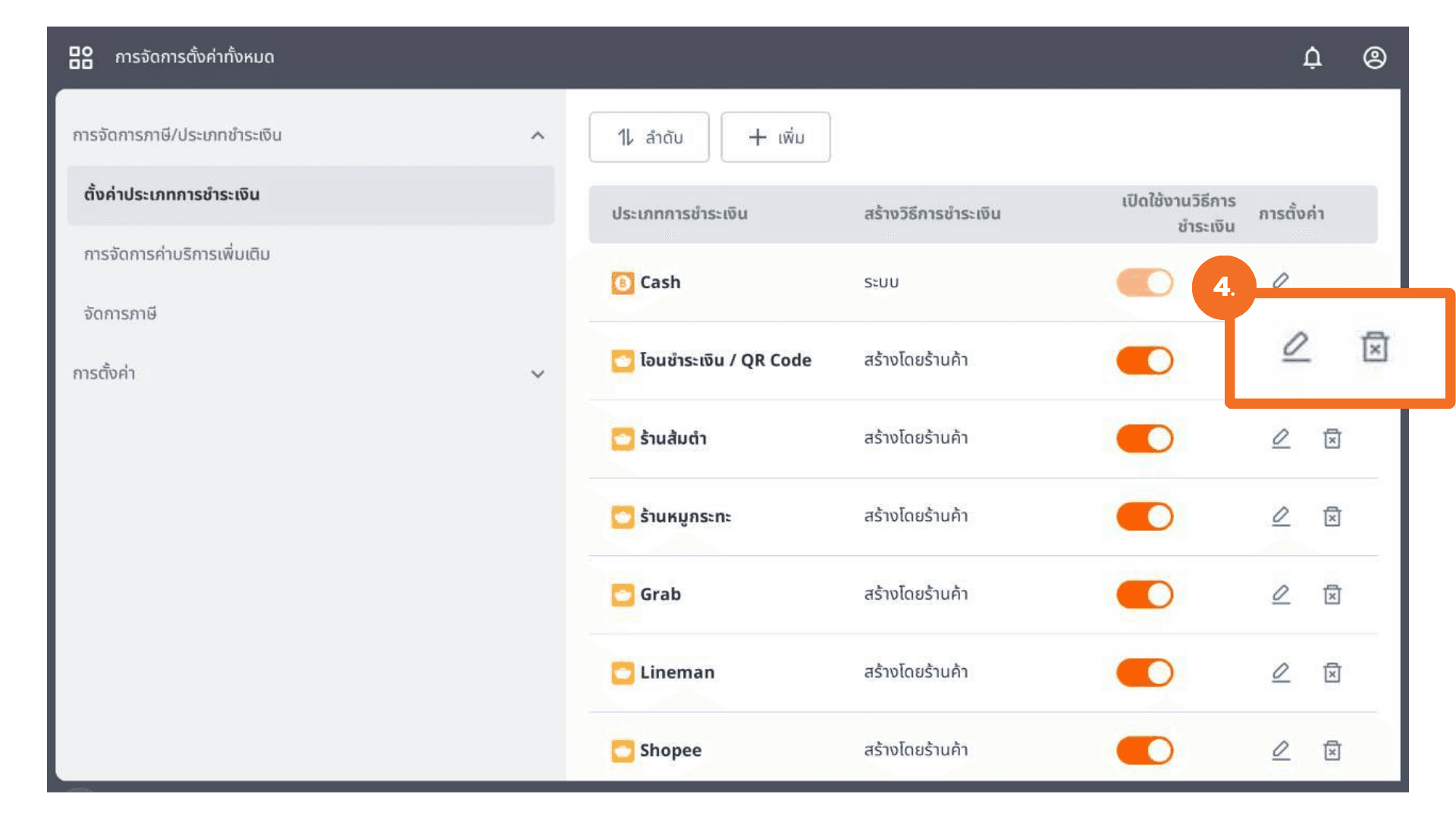The height and width of the screenshot is (819, 1456).
Task: Edit the Grab payment type
Action: 1281,595
